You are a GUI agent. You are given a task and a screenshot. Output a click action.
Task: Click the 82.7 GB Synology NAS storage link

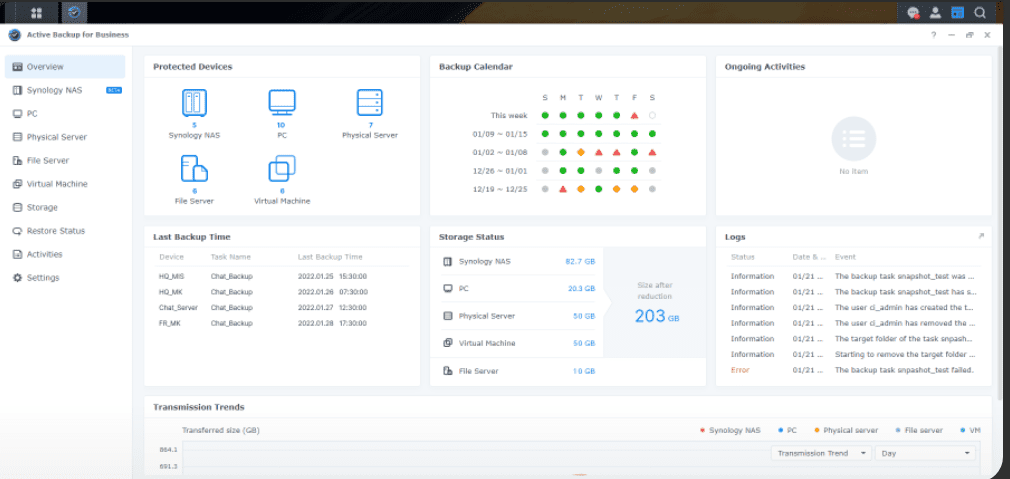pyautogui.click(x=580, y=262)
